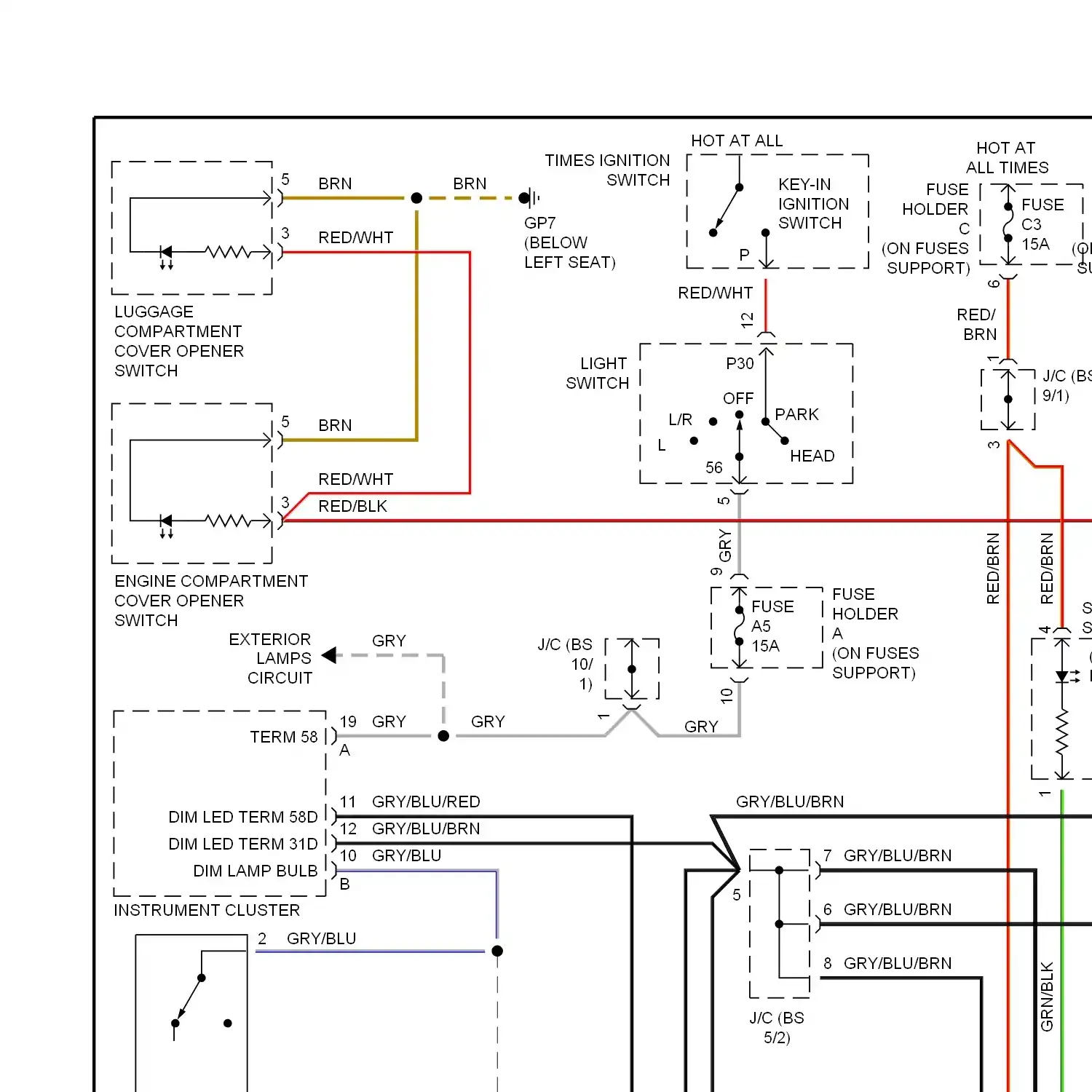
Task: Click the RED/BLK wire label
Action: click(353, 506)
